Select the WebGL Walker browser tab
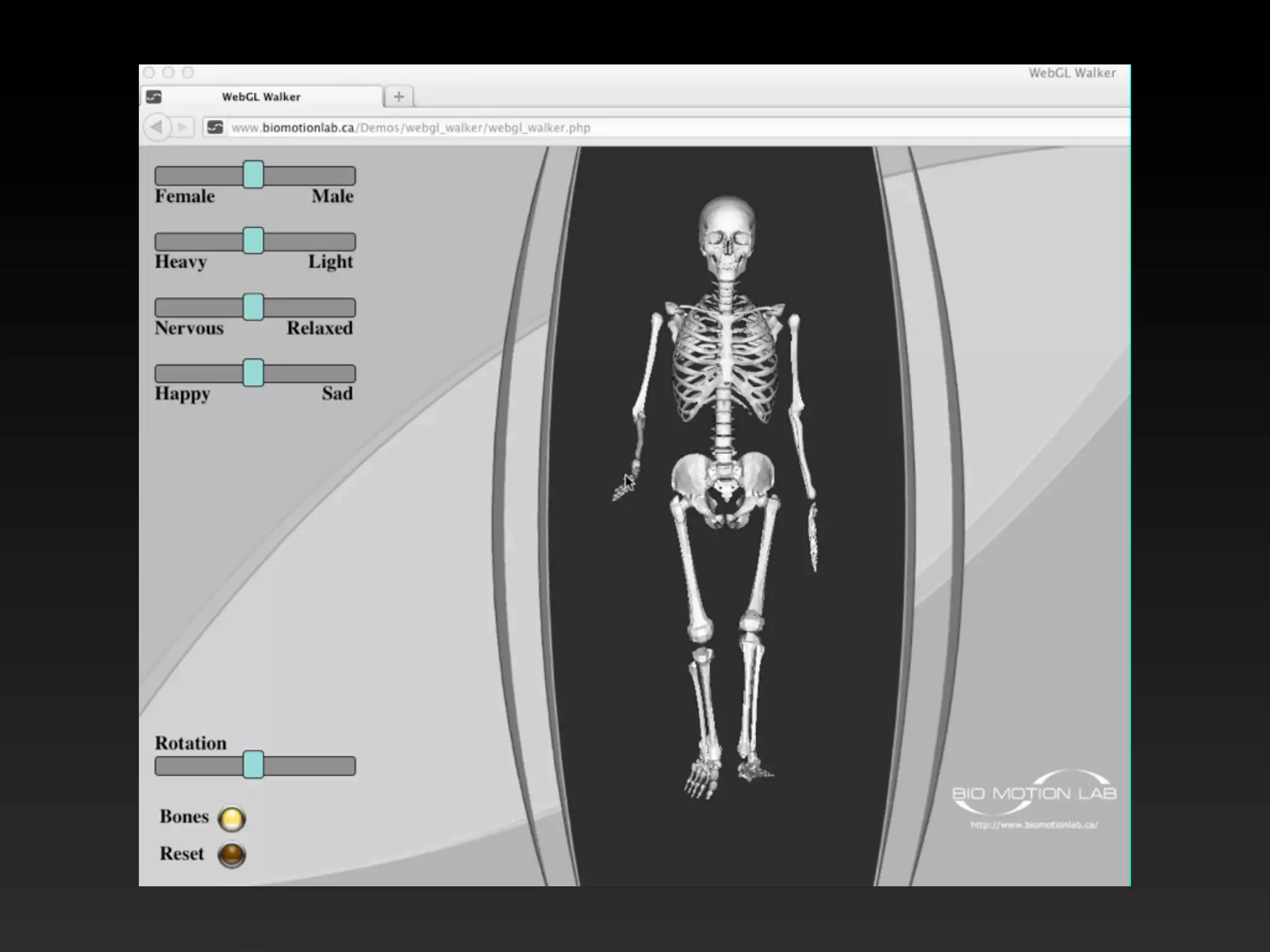 pos(261,97)
